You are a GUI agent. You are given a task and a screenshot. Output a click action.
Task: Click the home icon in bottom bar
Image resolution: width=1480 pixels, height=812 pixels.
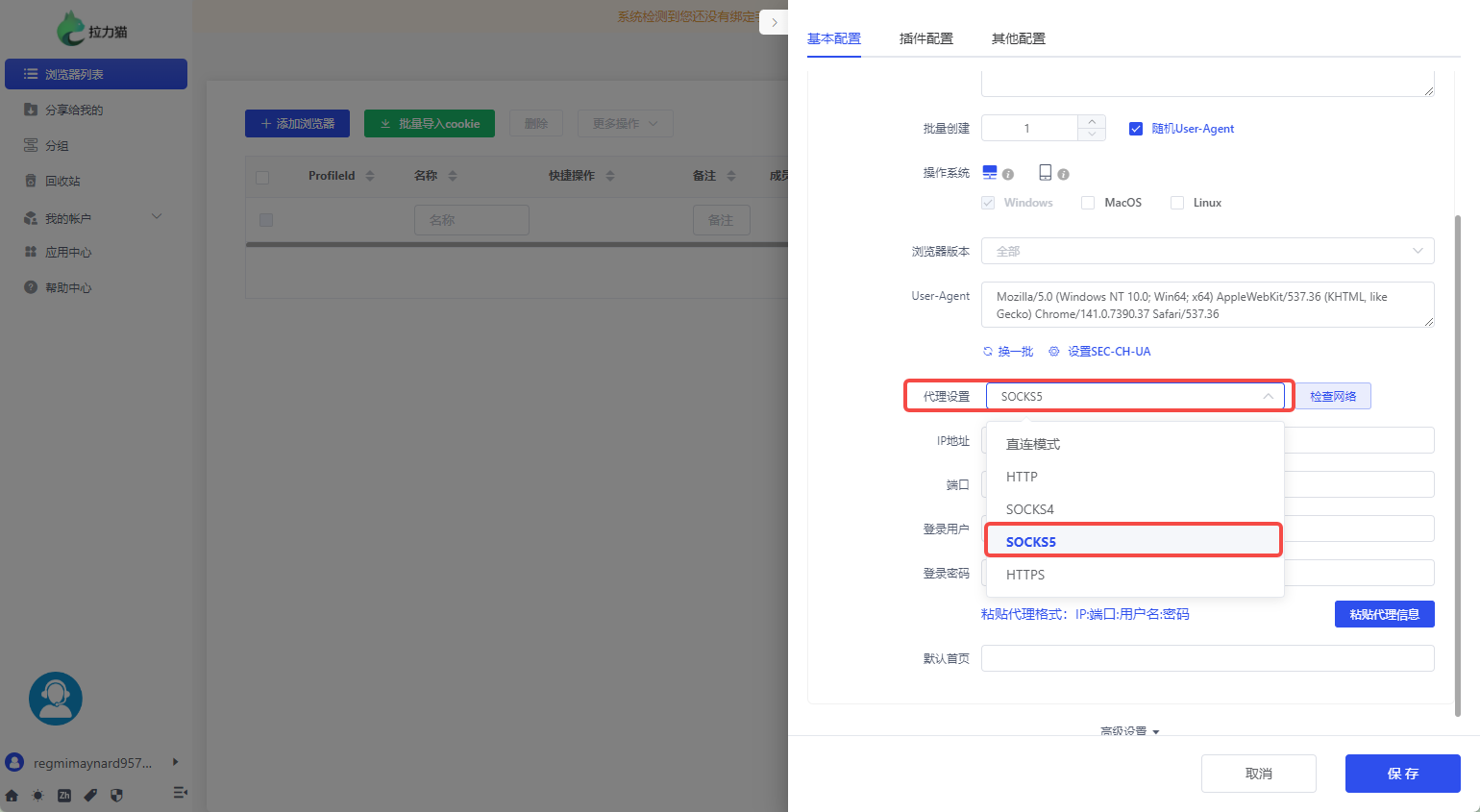tap(12, 795)
